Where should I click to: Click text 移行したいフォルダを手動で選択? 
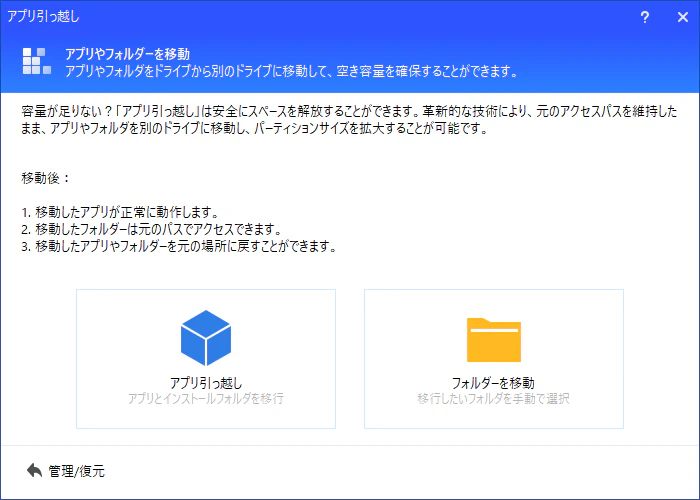pyautogui.click(x=493, y=398)
